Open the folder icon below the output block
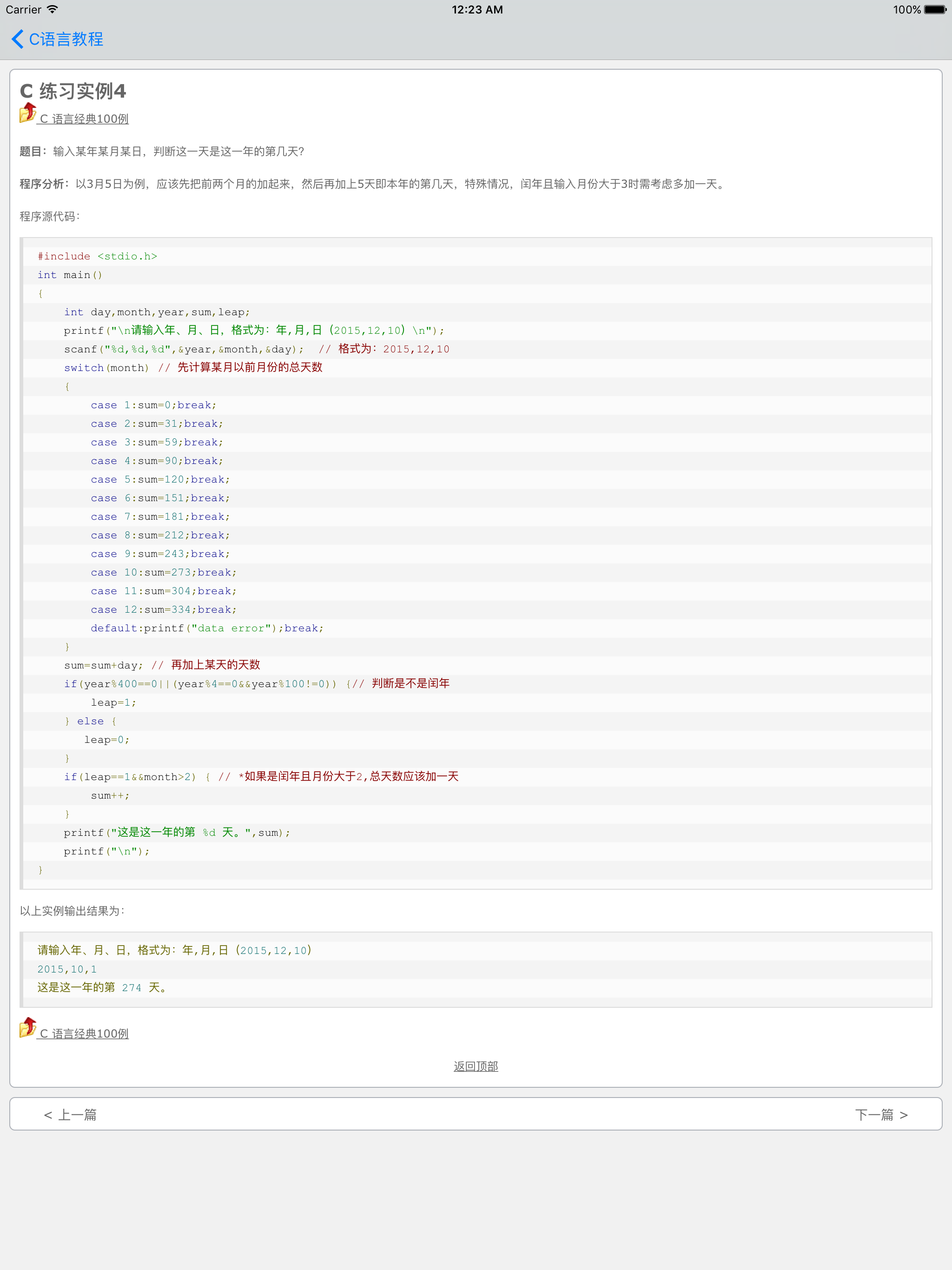952x1270 pixels. click(27, 1028)
